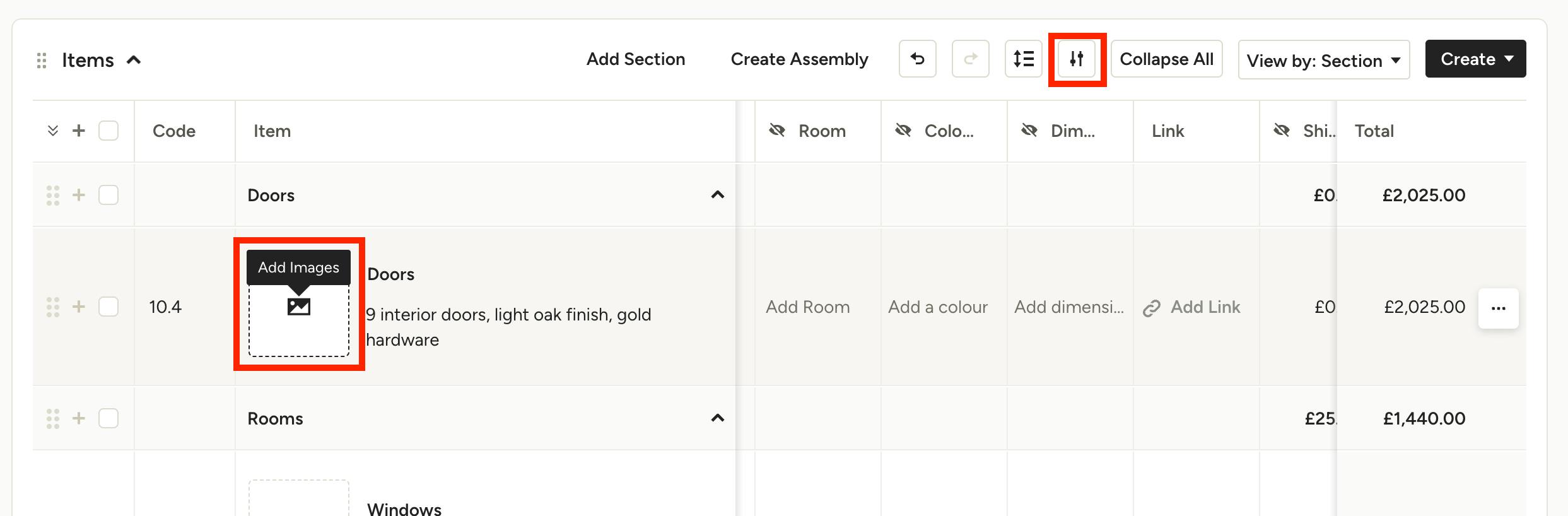
Task: Toggle visibility eye on Colour column
Action: click(x=903, y=131)
